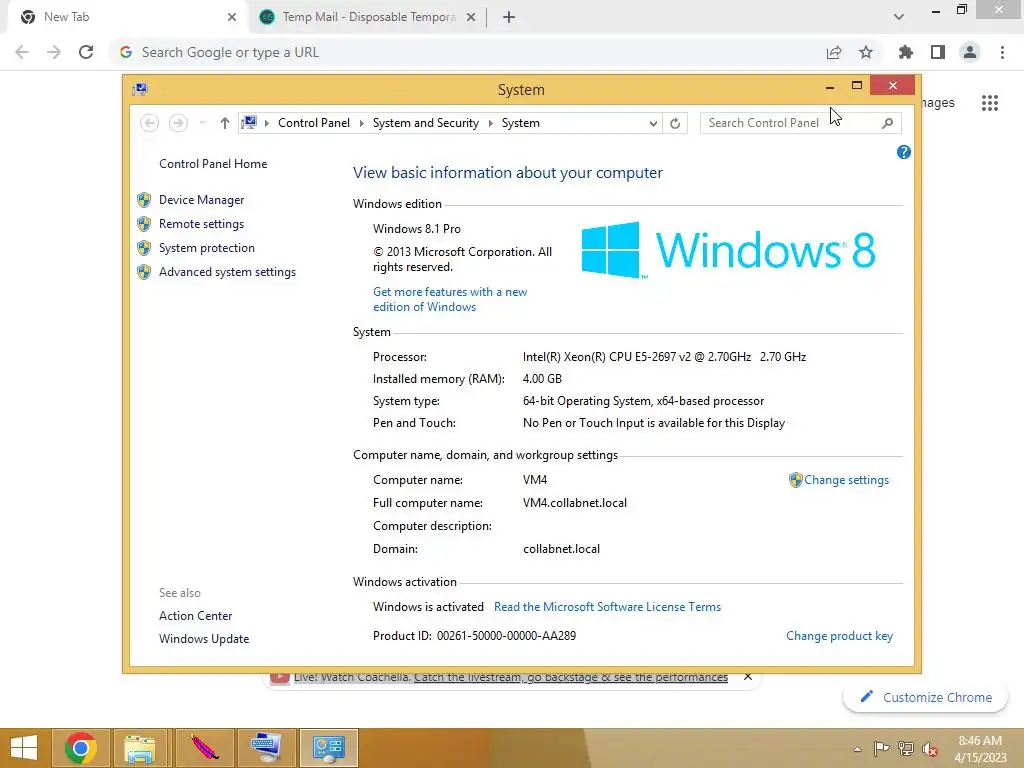Click the Back arrow in System window

[x=150, y=123]
